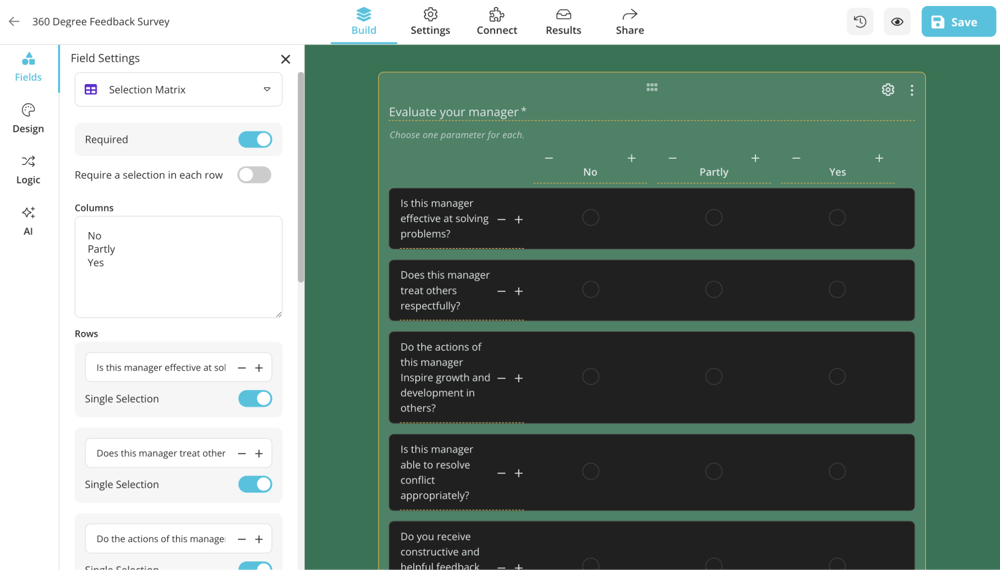Expand the Selection Matrix field type dropdown

tap(178, 90)
